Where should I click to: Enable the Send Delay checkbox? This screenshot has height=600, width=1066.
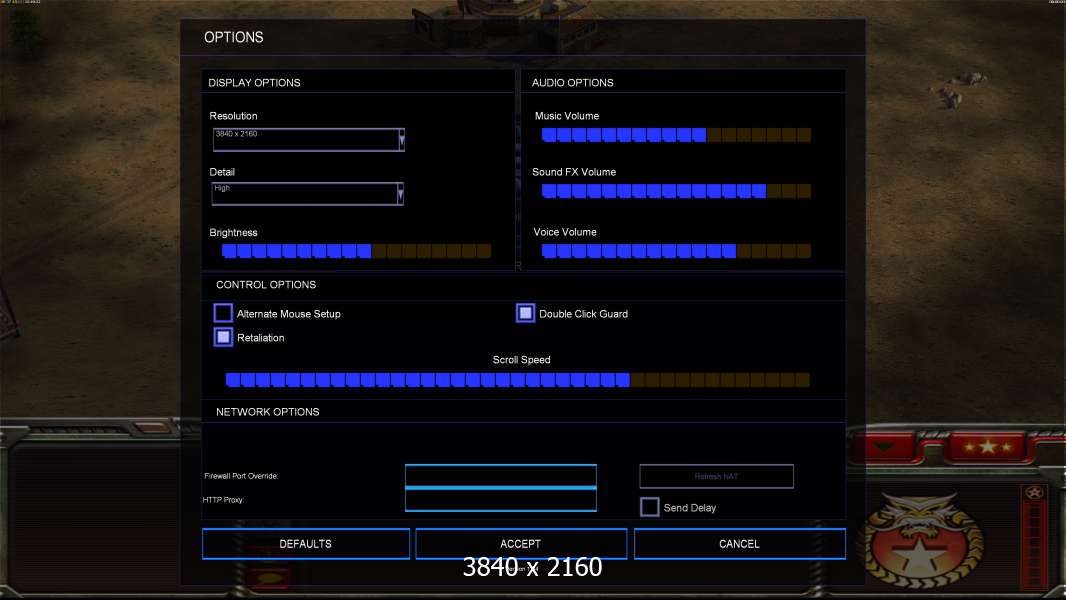pos(649,507)
